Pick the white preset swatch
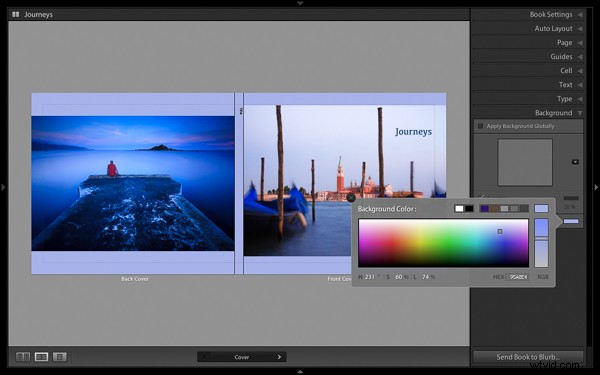 pos(459,209)
